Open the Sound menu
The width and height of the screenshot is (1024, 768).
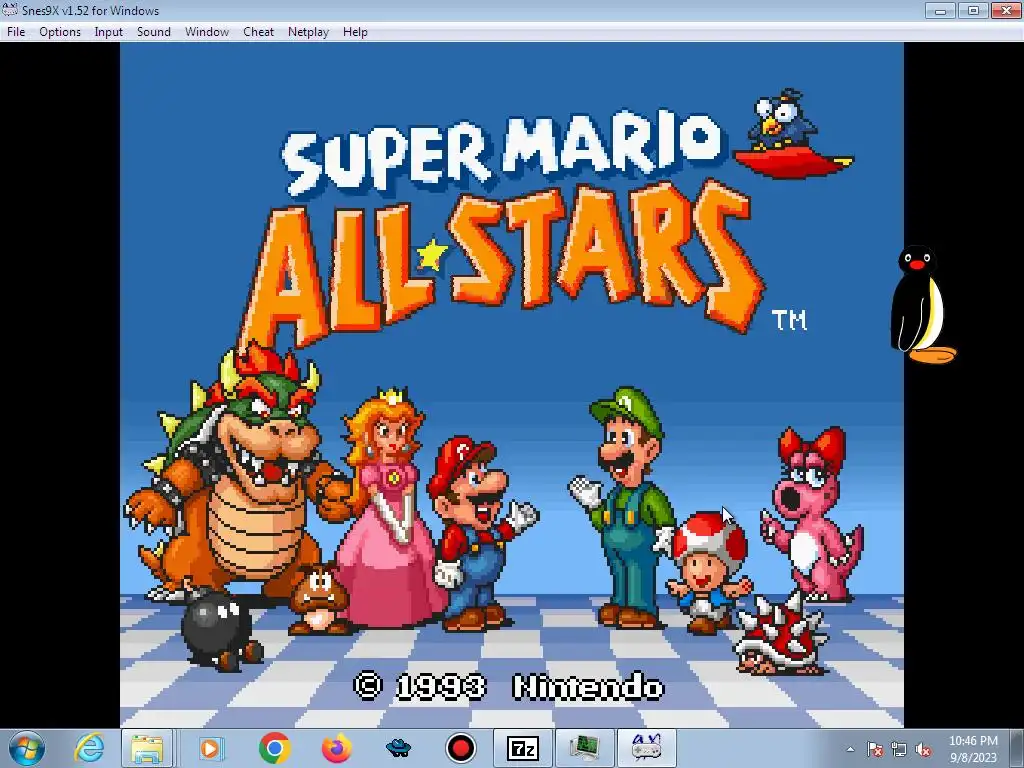point(153,32)
